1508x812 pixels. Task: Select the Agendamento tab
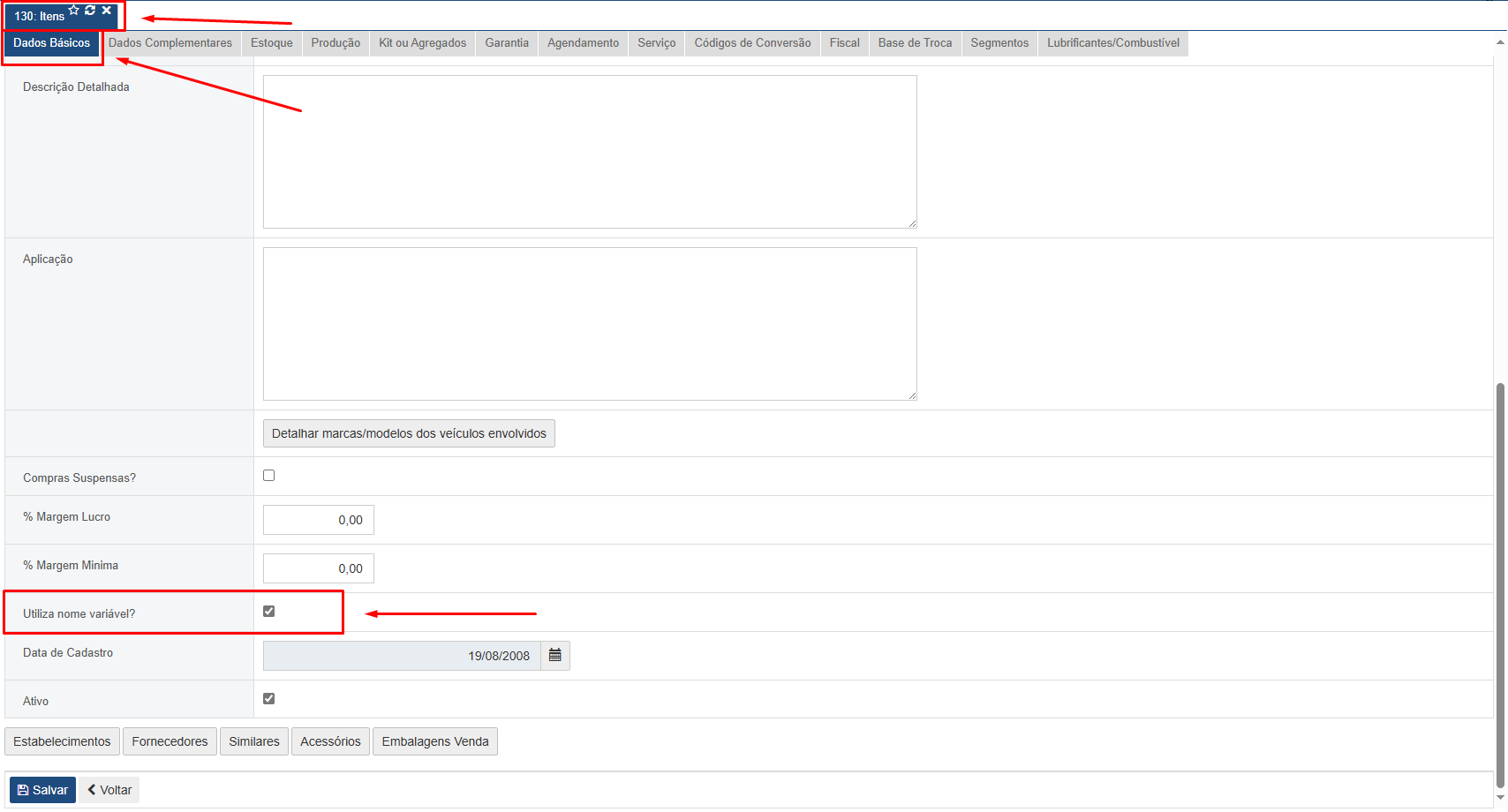tap(584, 43)
